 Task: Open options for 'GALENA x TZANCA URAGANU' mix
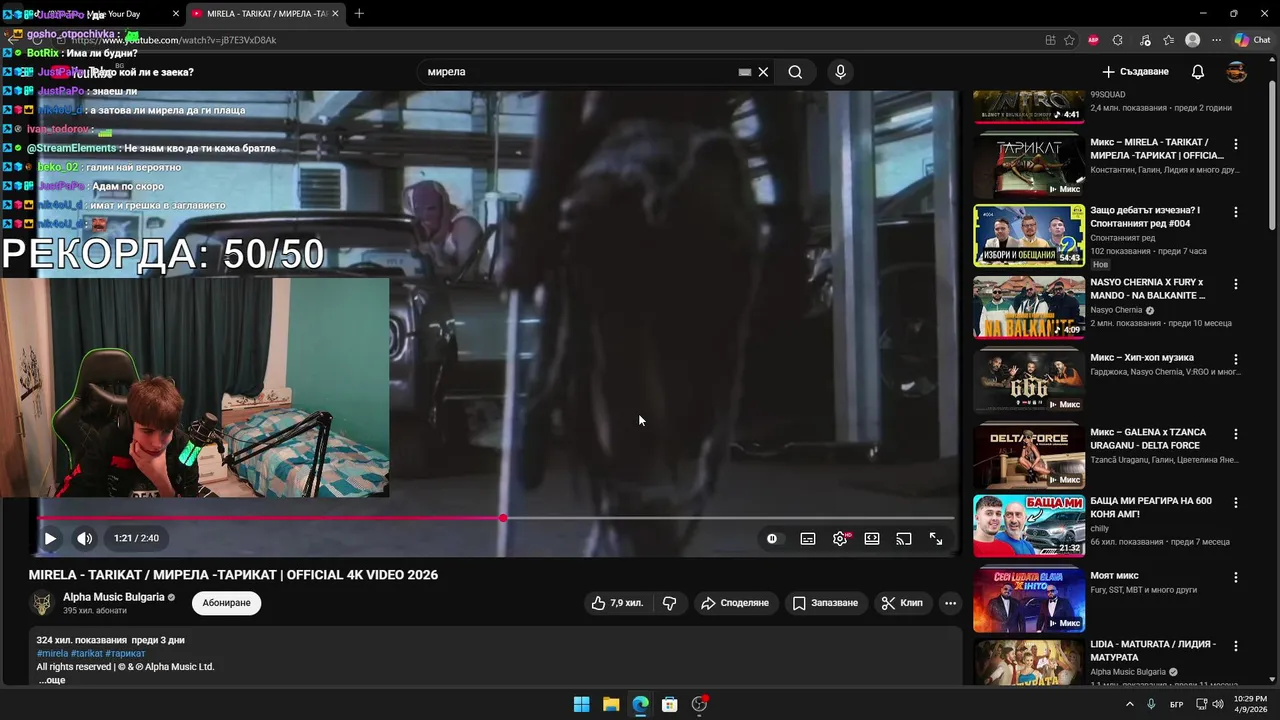pos(1236,434)
